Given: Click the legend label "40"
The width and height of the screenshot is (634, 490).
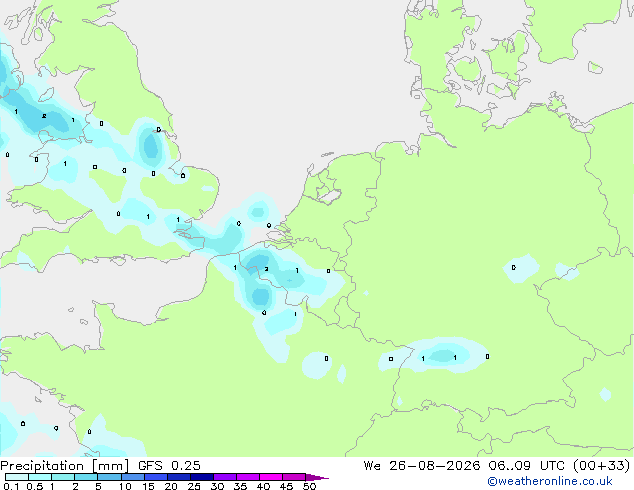Looking at the screenshot, I should (263, 486).
